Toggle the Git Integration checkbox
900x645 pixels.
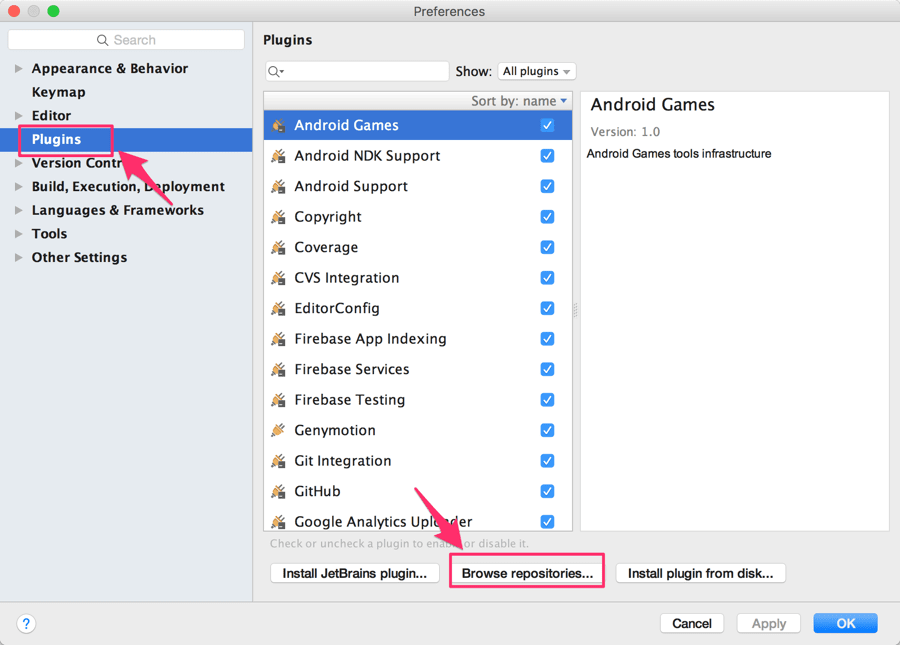(x=547, y=460)
